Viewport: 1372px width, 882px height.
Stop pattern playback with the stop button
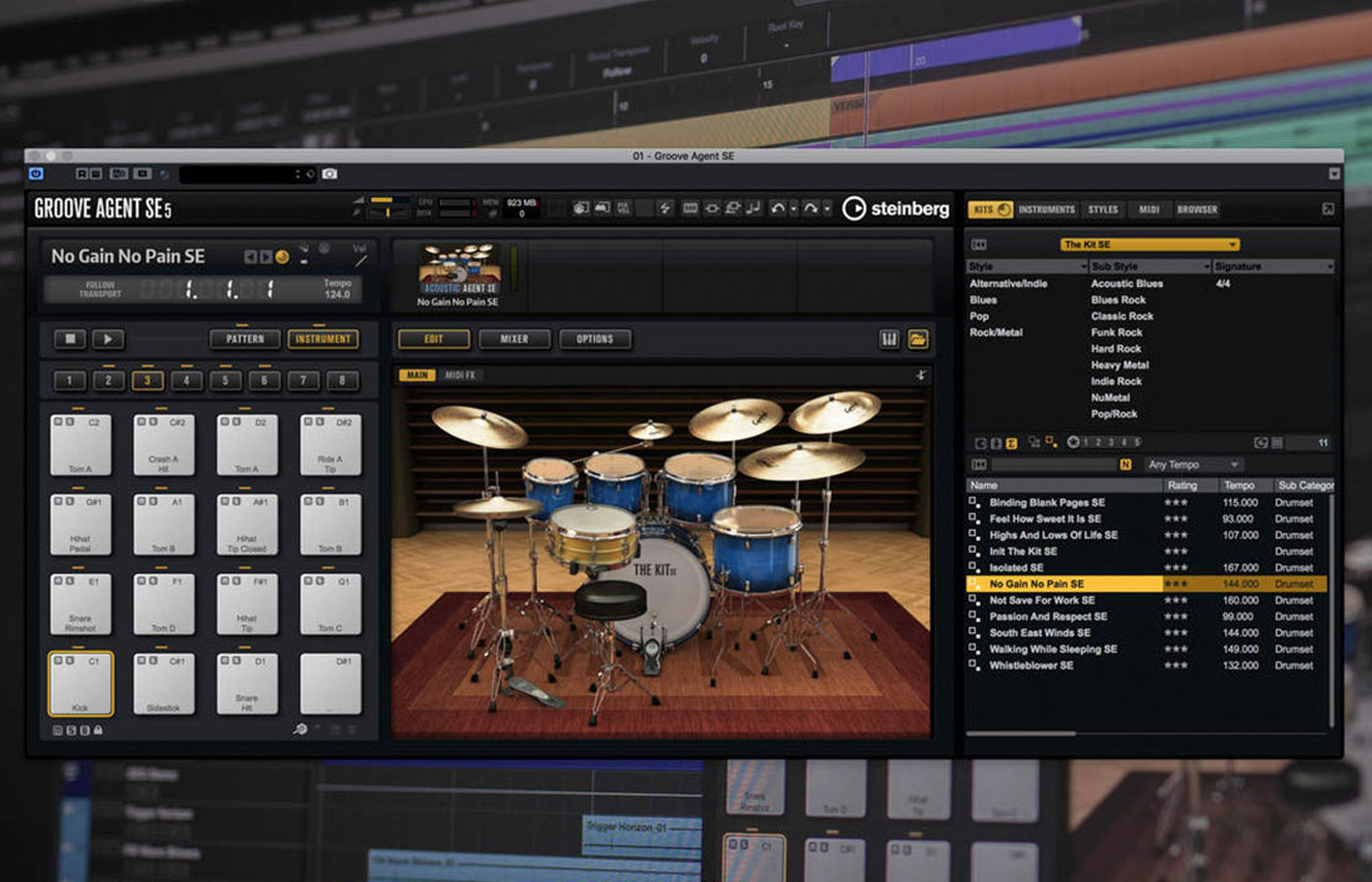click(x=70, y=339)
